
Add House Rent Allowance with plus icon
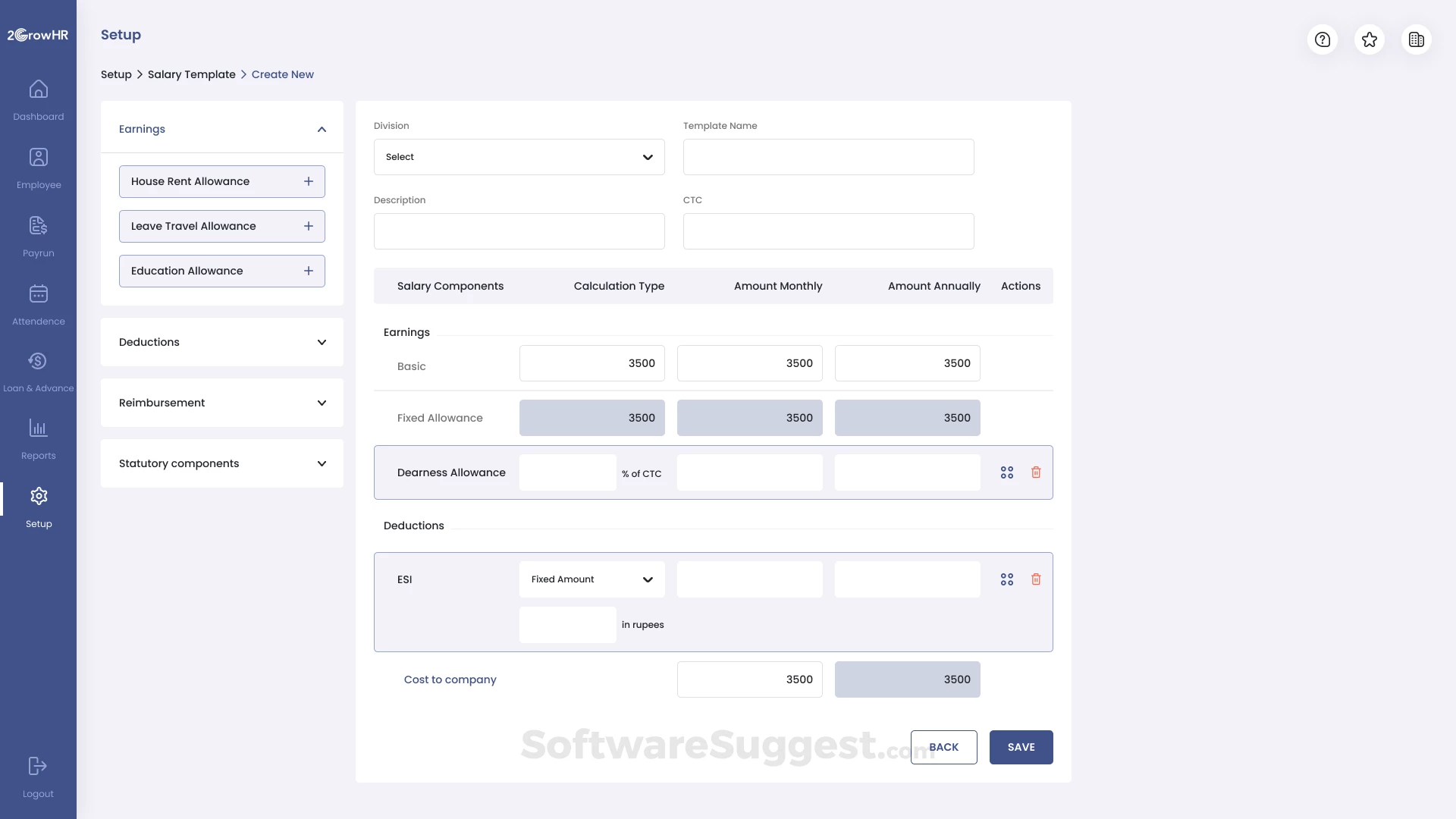click(309, 181)
